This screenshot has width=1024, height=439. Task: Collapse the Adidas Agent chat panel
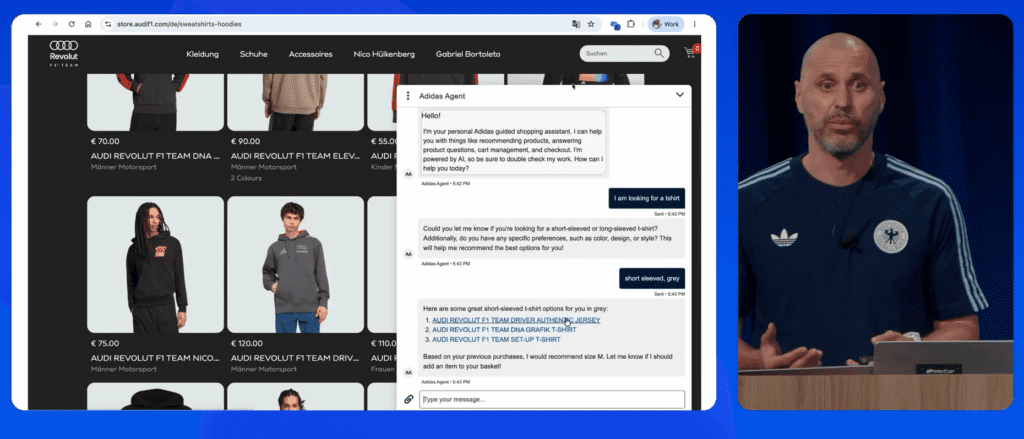(x=680, y=95)
